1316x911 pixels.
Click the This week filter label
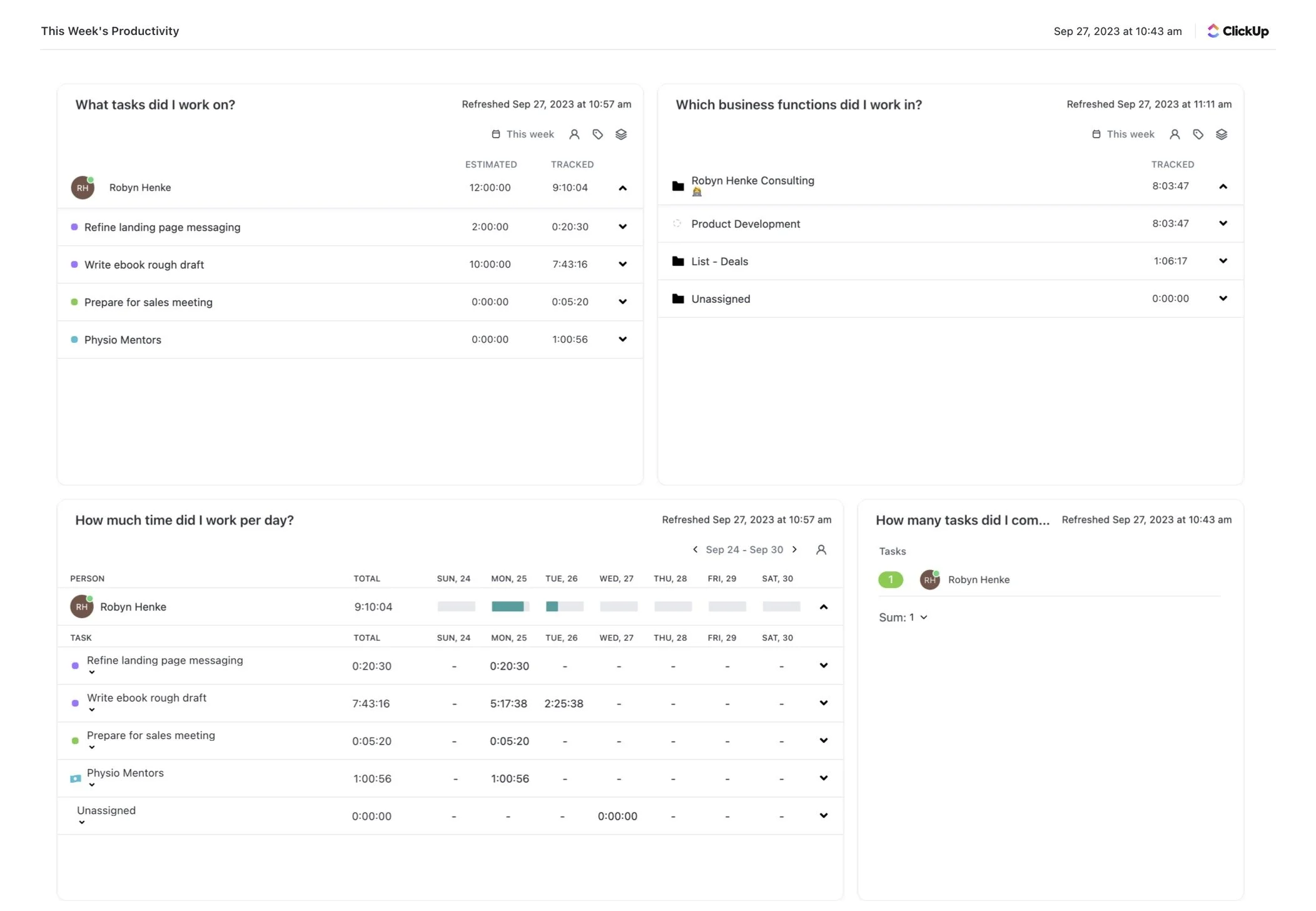click(530, 134)
